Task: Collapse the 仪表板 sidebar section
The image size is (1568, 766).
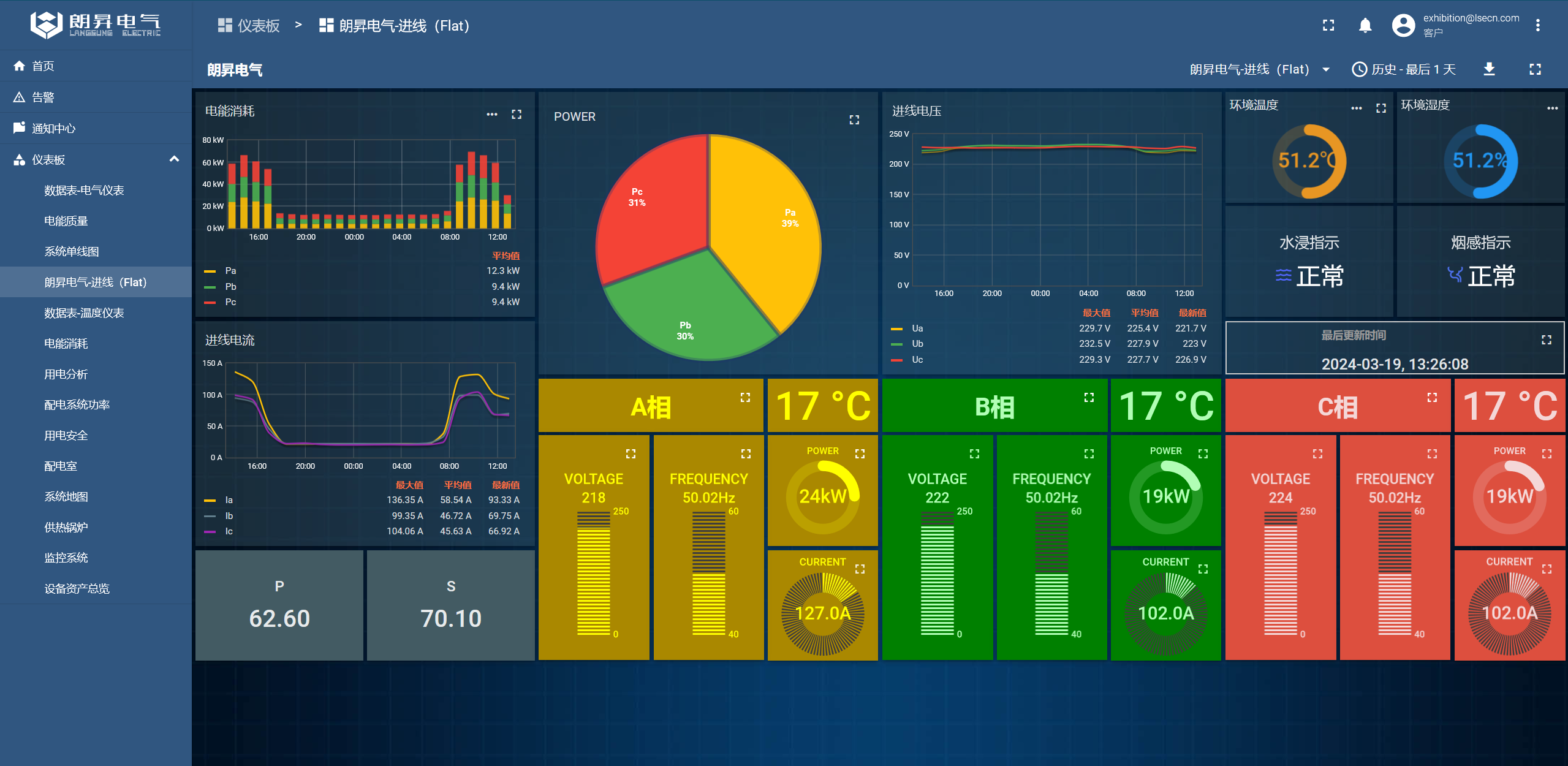Action: 174,159
